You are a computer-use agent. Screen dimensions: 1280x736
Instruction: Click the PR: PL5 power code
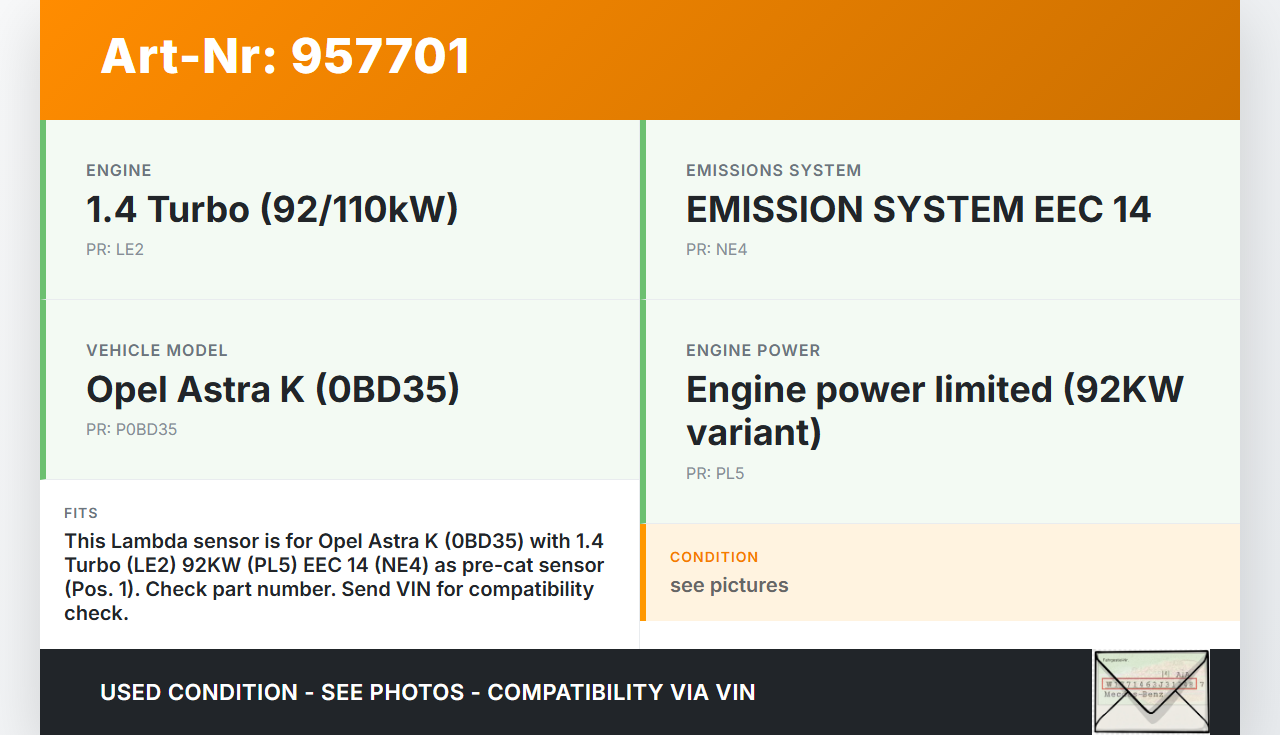tap(715, 473)
